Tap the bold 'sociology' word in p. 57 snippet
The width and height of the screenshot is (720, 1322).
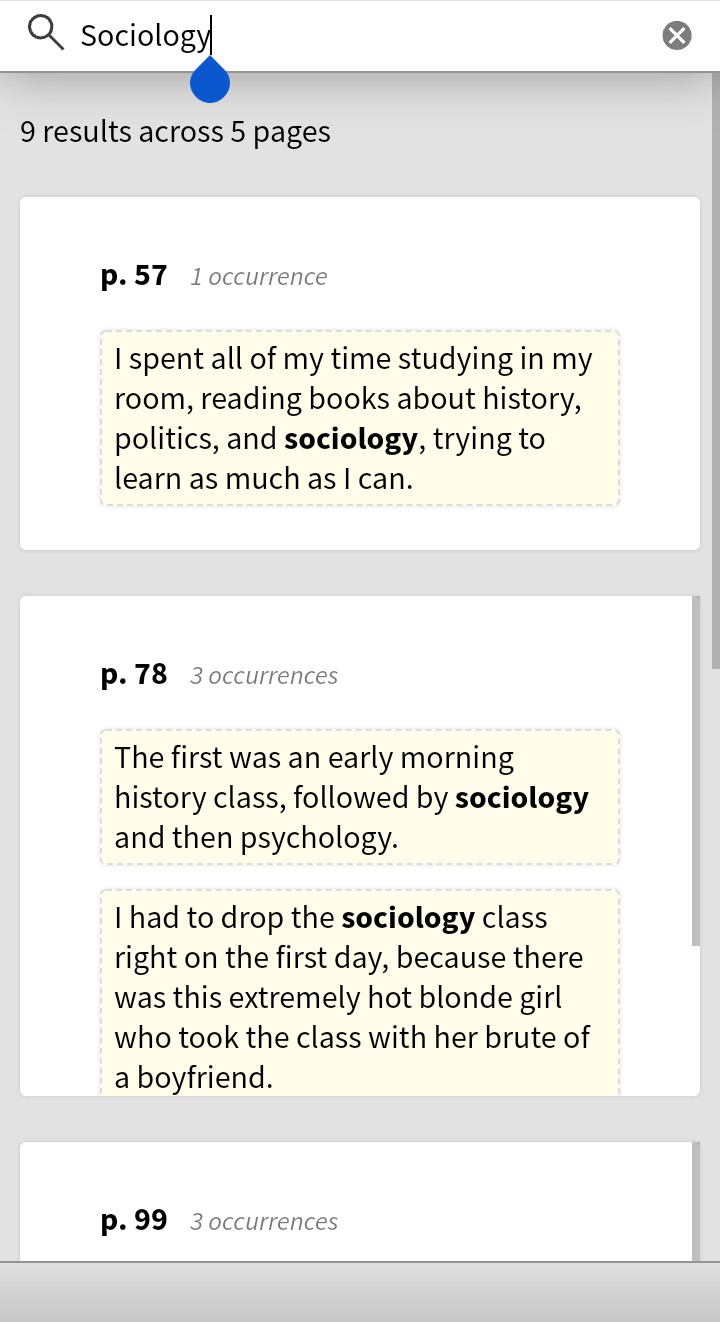tap(351, 439)
